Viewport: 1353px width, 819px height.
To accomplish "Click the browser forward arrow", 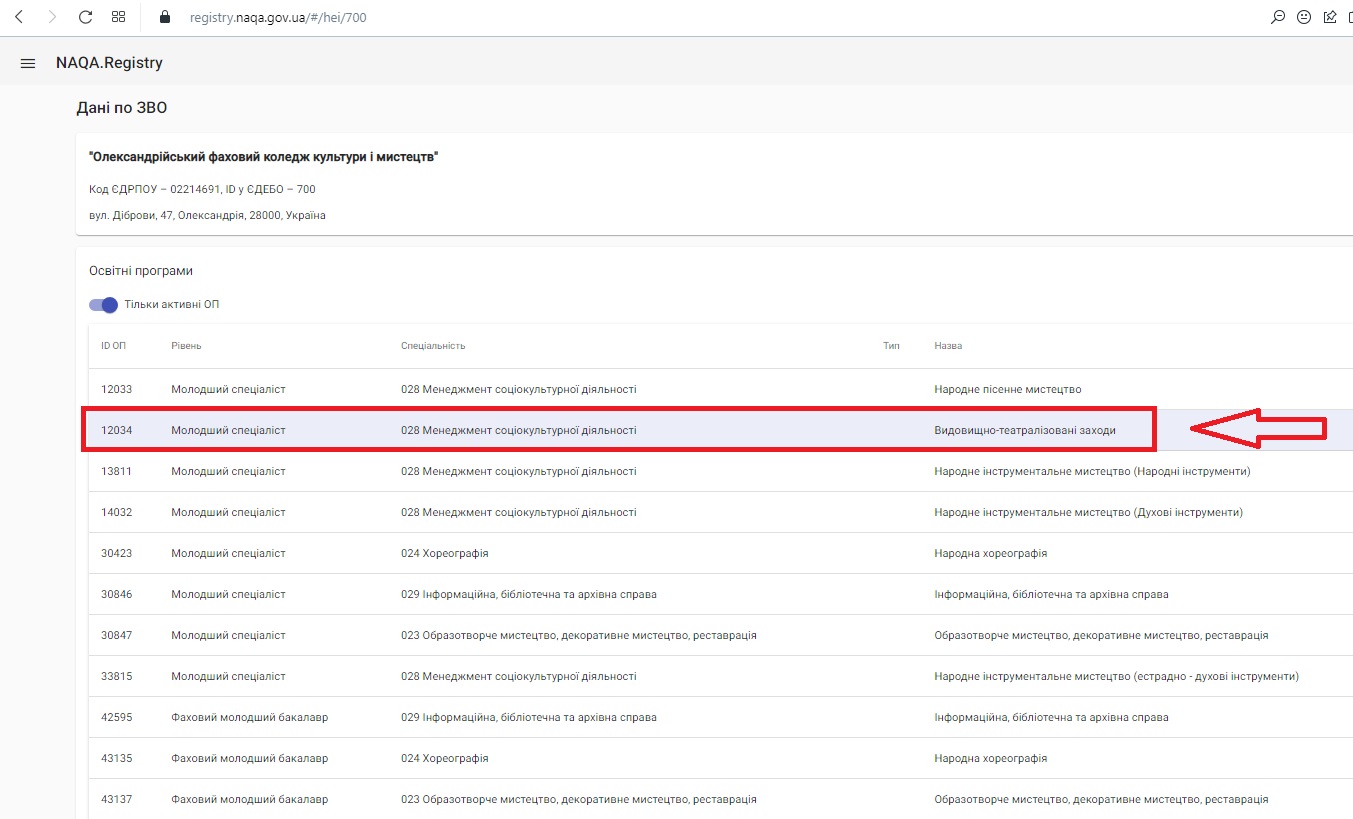I will click(x=52, y=17).
